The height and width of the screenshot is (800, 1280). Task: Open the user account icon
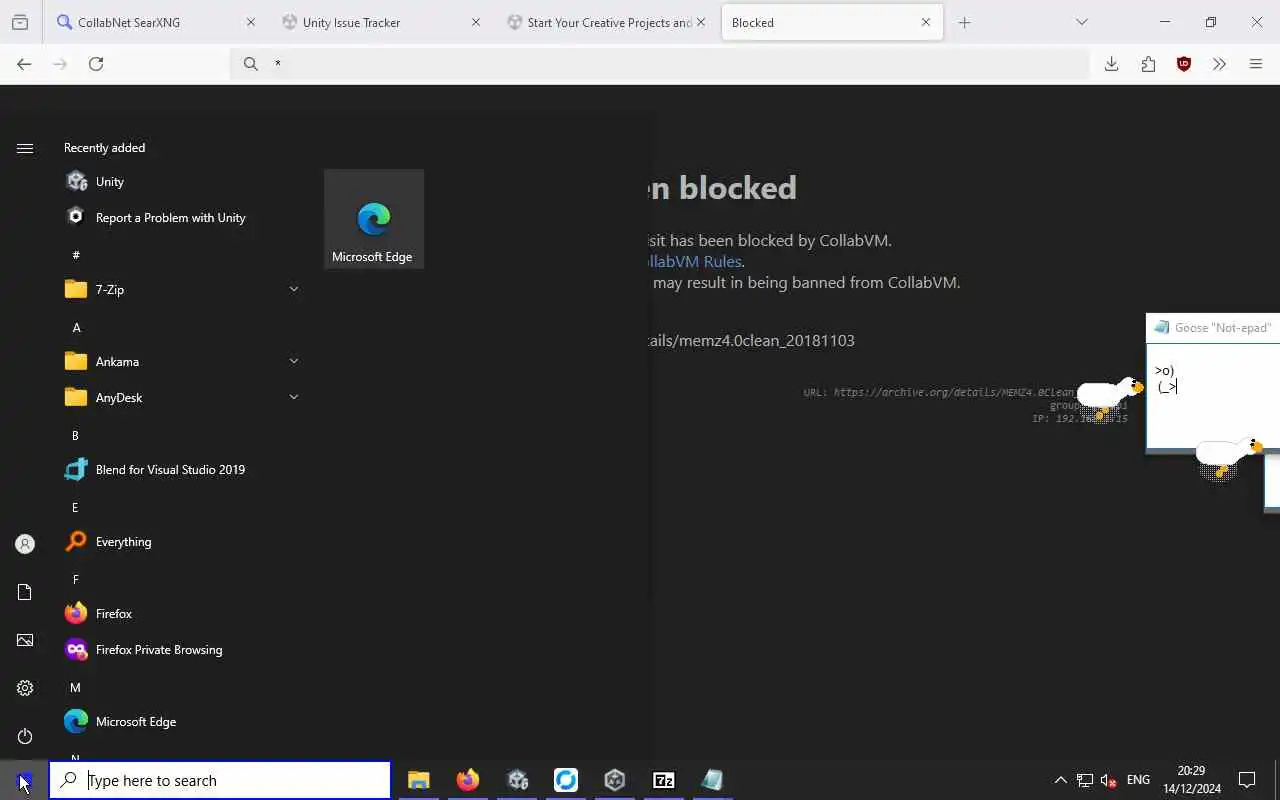tap(25, 544)
